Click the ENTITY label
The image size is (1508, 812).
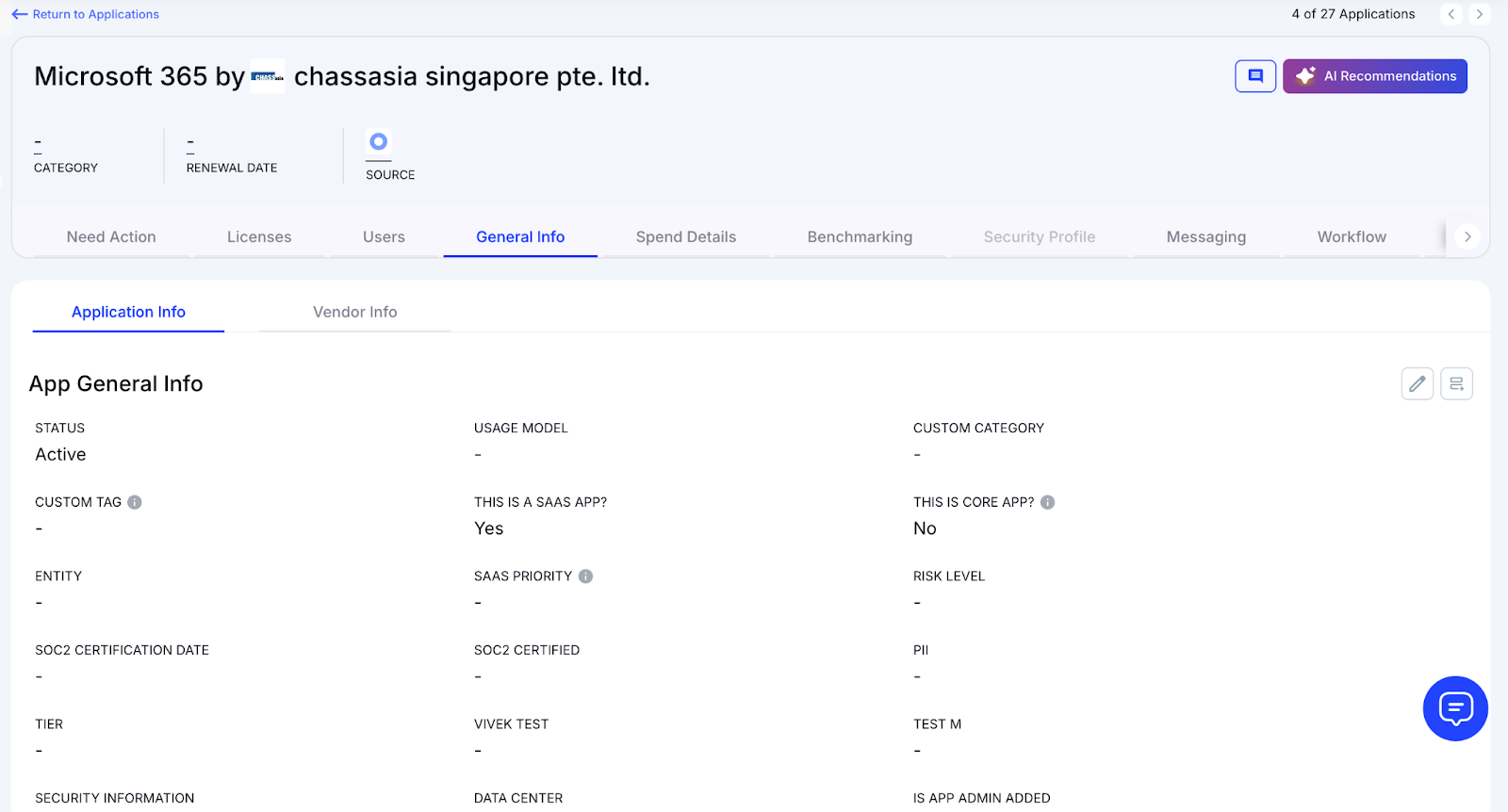pos(58,577)
